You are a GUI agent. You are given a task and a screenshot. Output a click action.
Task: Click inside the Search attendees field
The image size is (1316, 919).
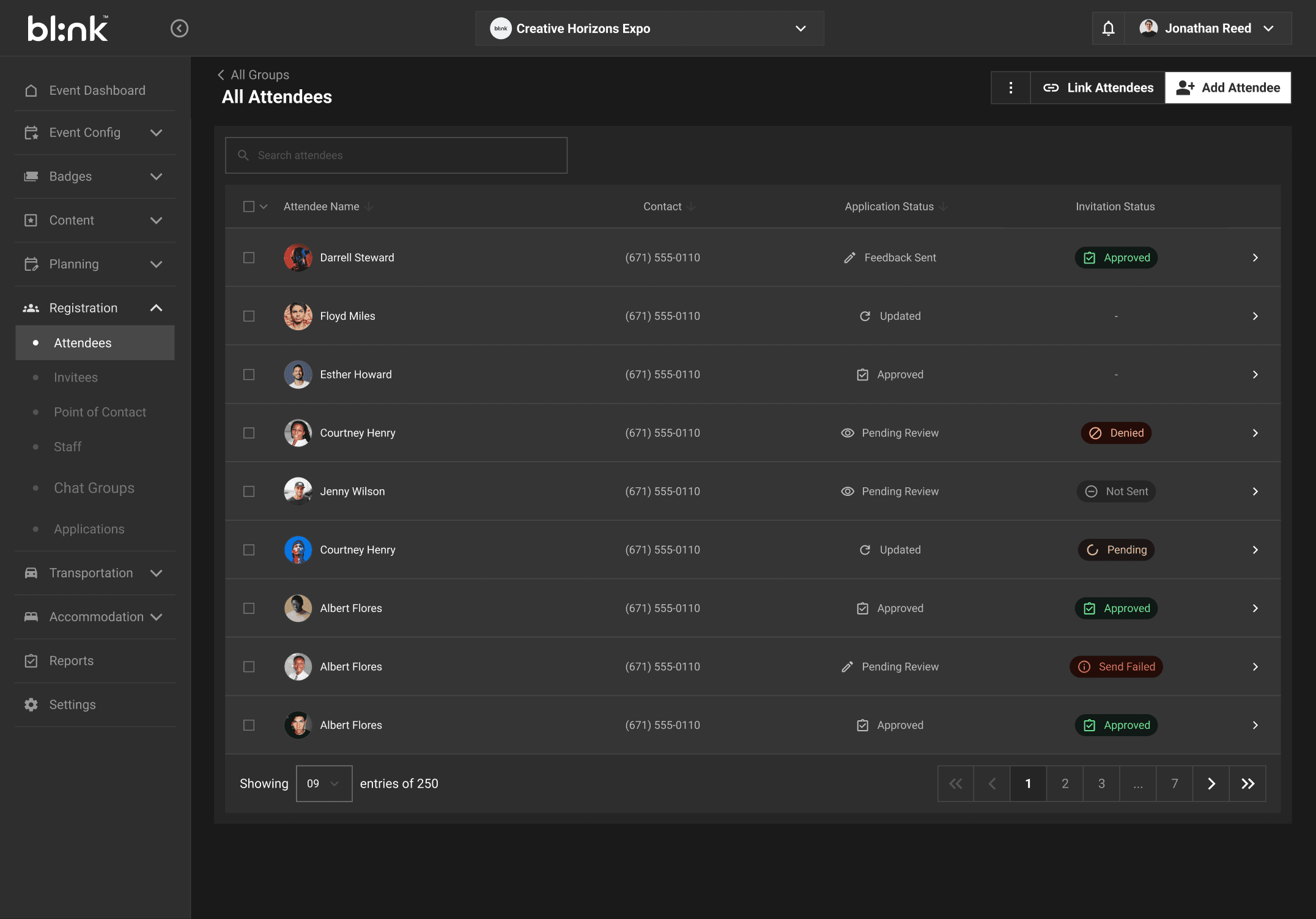(x=396, y=155)
